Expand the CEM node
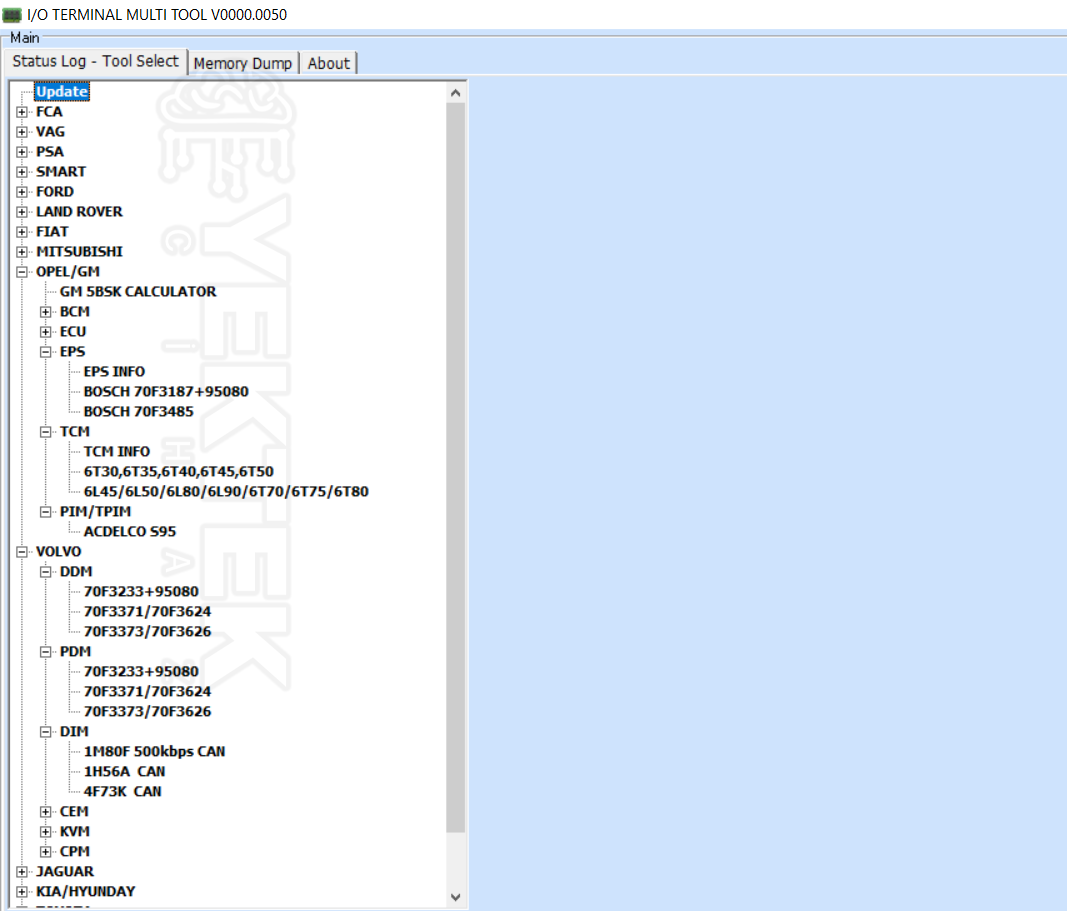 (46, 812)
